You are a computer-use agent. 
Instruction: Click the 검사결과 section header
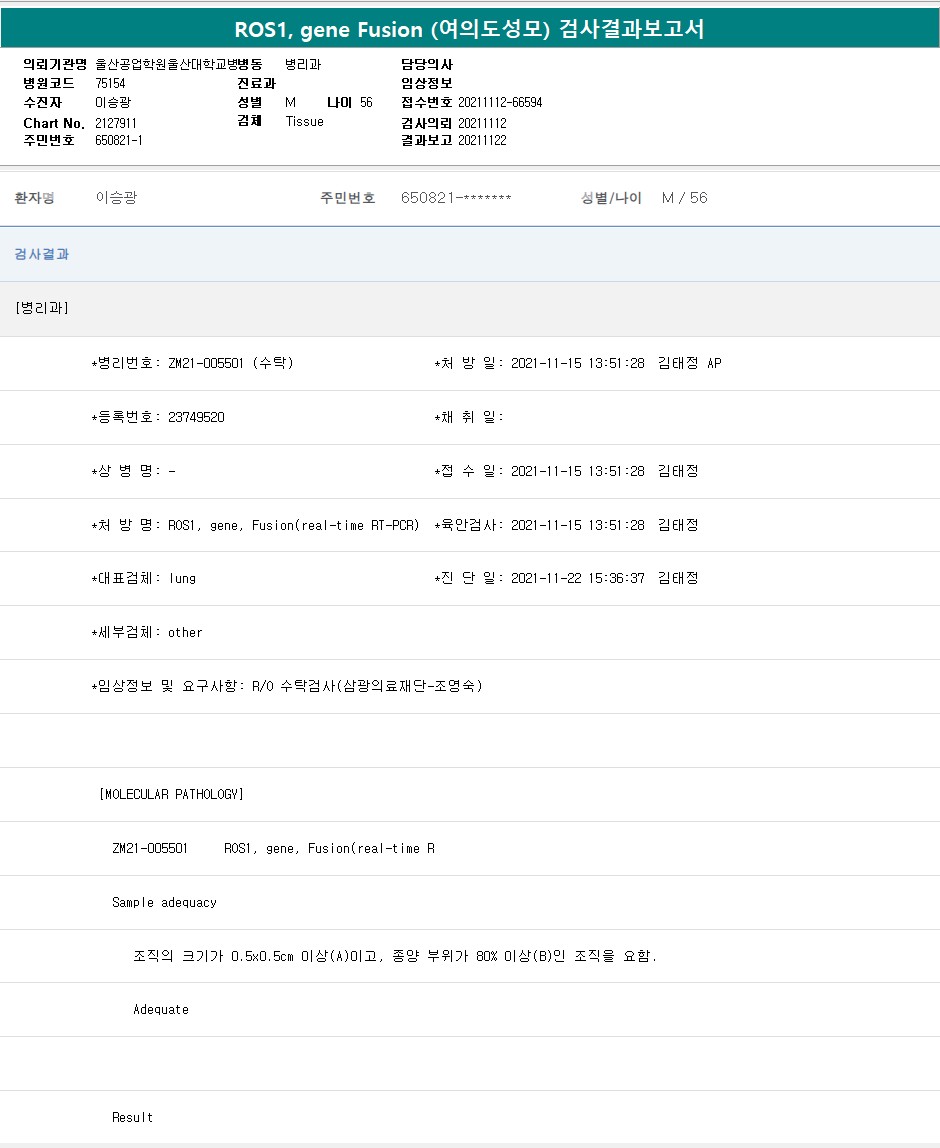tap(42, 254)
